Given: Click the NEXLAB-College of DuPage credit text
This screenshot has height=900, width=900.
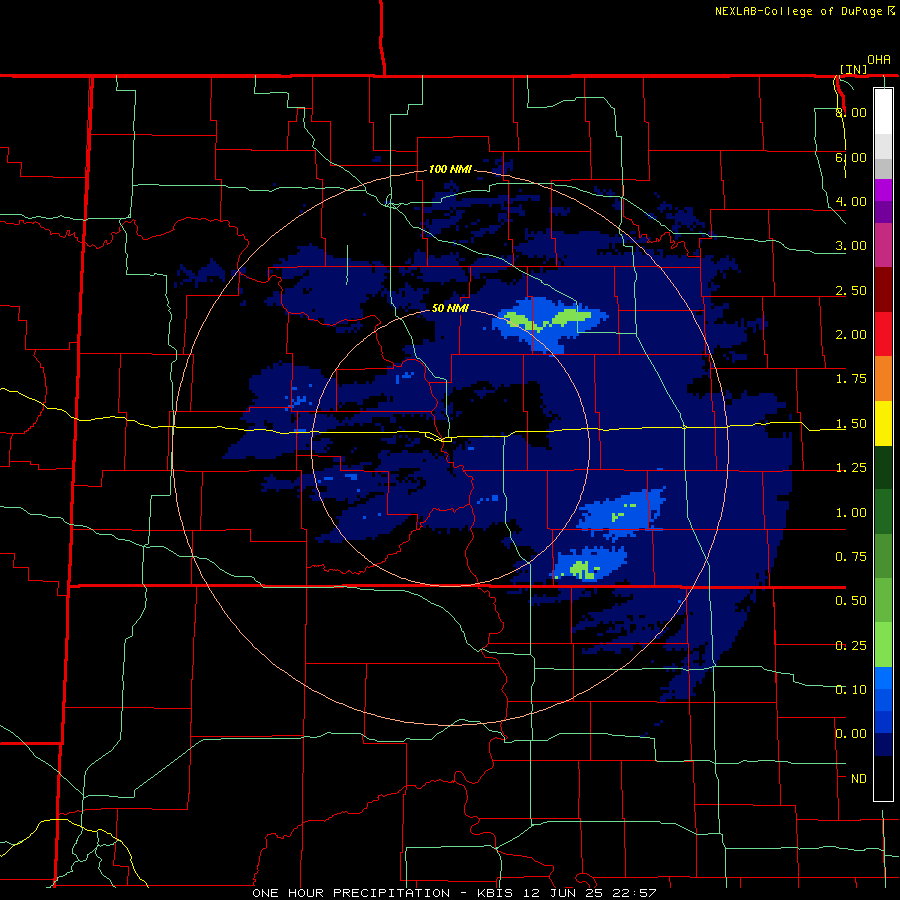Looking at the screenshot, I should (804, 11).
